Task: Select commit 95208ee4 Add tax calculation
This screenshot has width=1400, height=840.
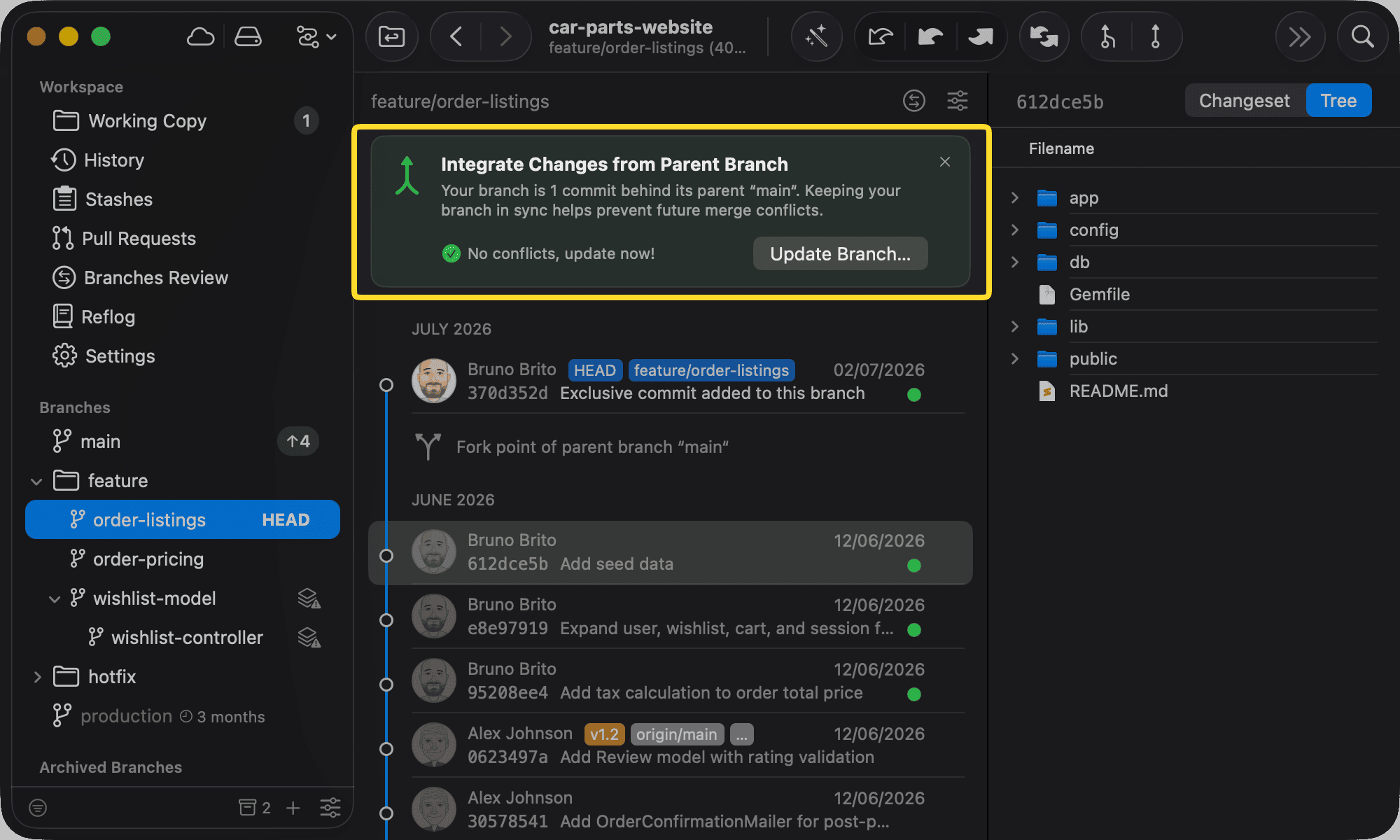Action: click(670, 681)
